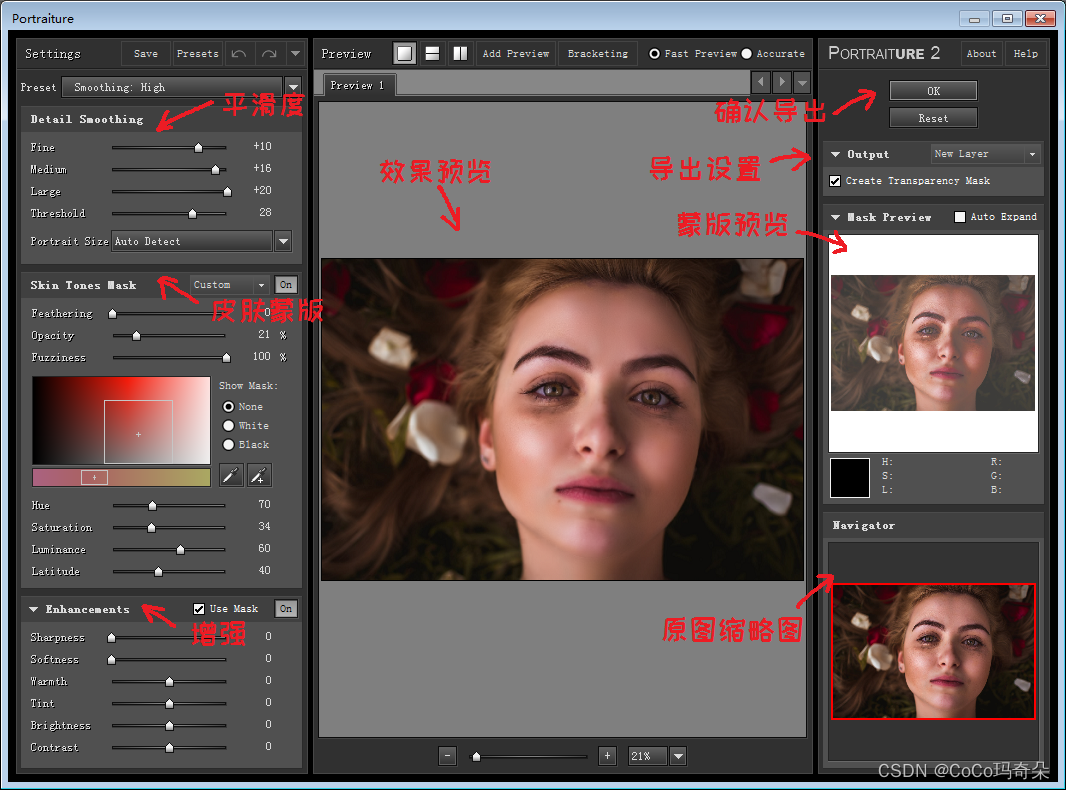This screenshot has height=790, width=1066.
Task: Toggle Enhancements On button
Action: (x=286, y=608)
